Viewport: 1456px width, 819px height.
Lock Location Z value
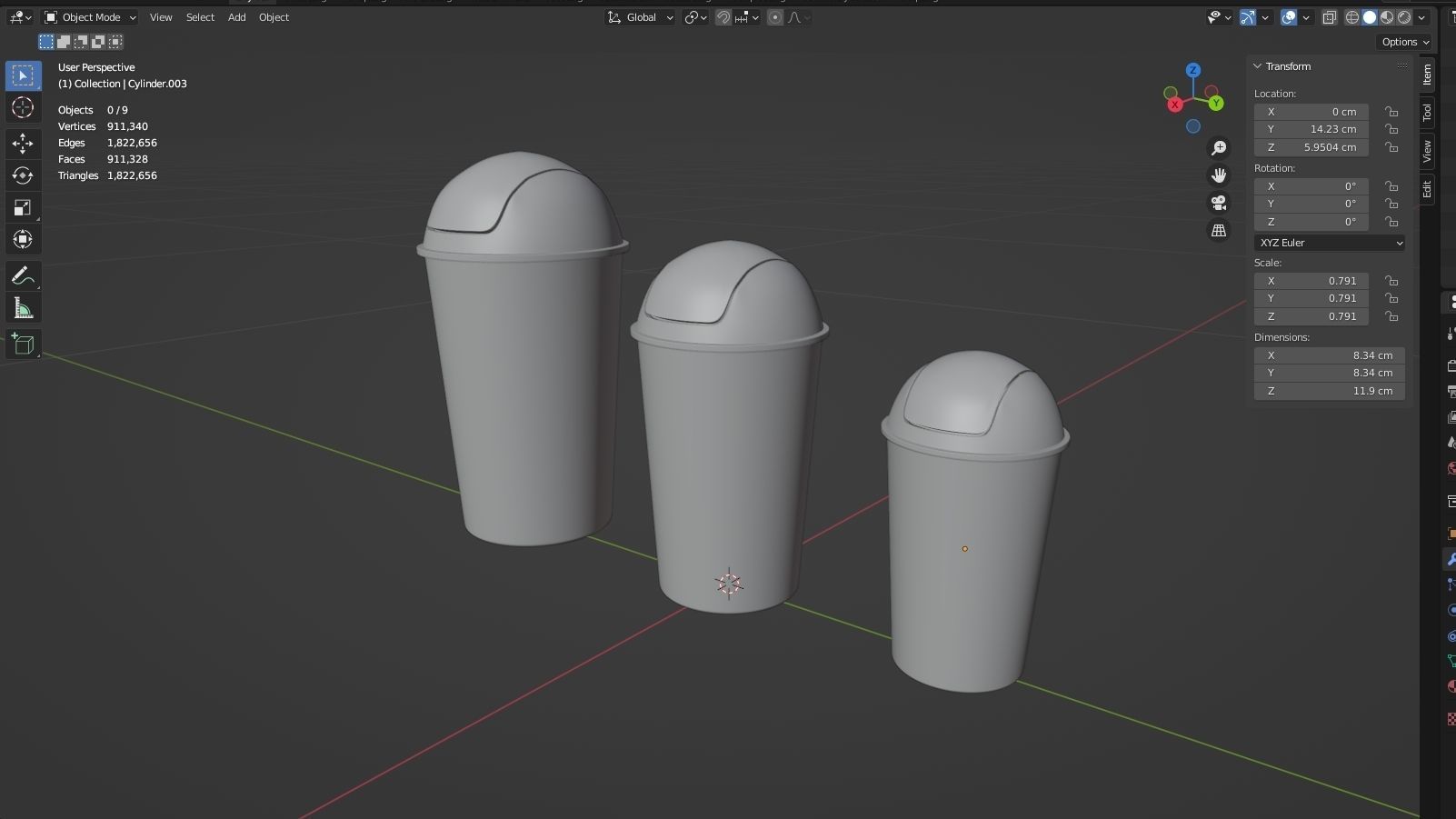[x=1391, y=147]
